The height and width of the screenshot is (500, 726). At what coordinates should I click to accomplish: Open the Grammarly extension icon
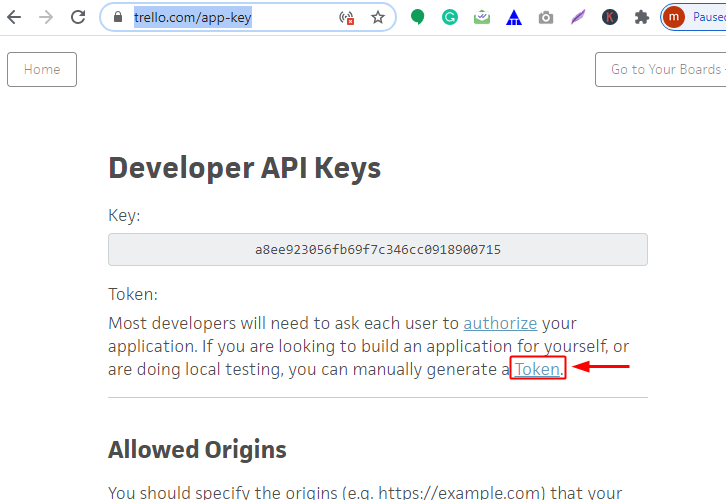pos(450,17)
